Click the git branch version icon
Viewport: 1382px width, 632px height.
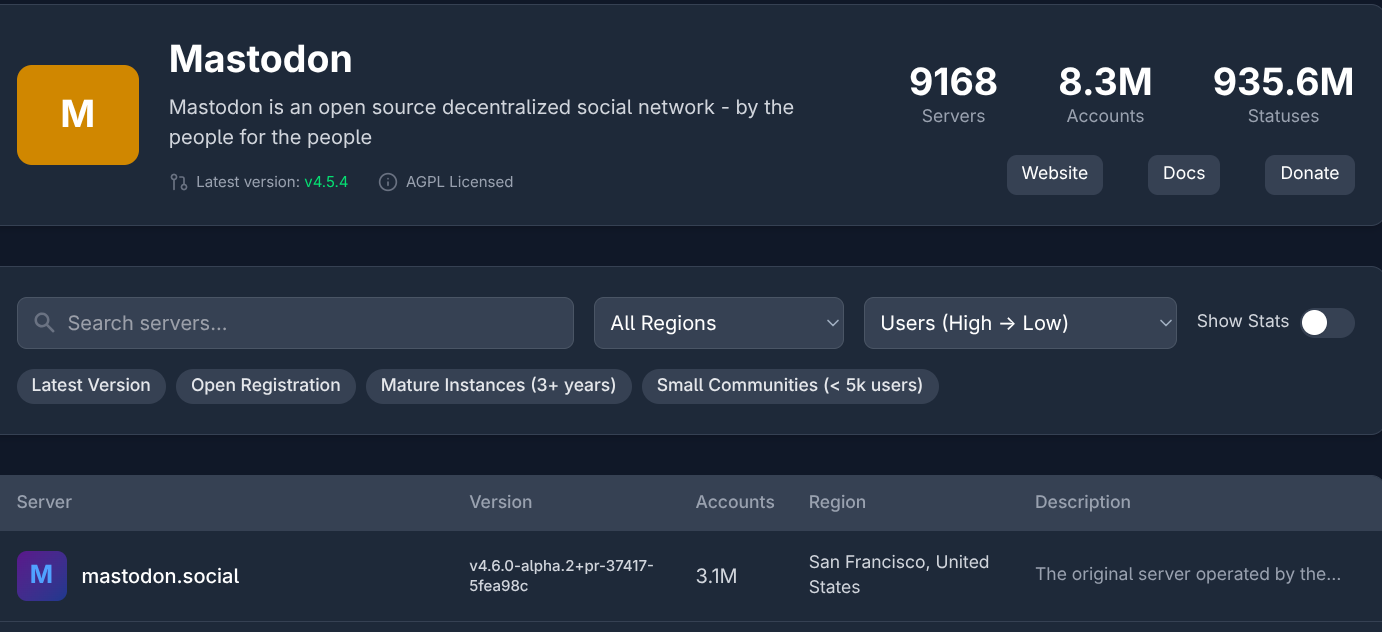click(x=179, y=182)
